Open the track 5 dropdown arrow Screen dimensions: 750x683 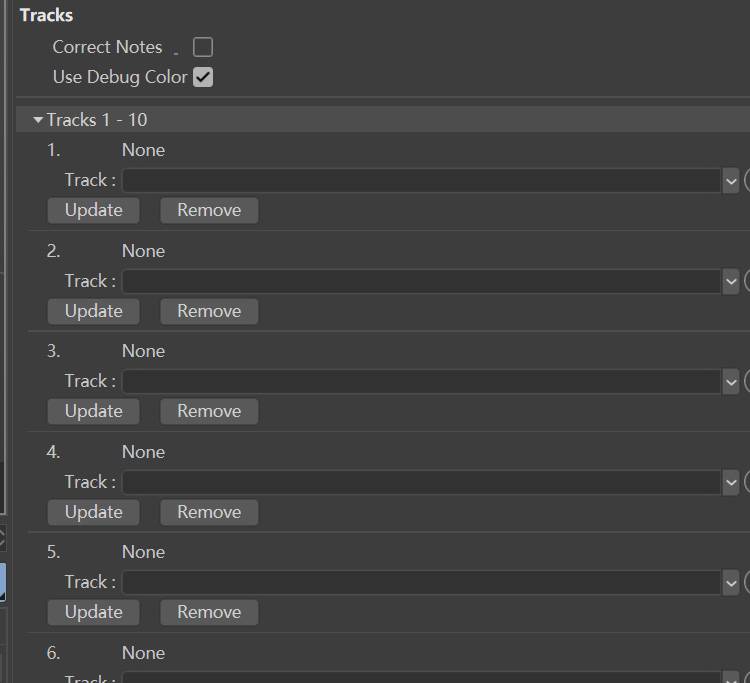[731, 583]
